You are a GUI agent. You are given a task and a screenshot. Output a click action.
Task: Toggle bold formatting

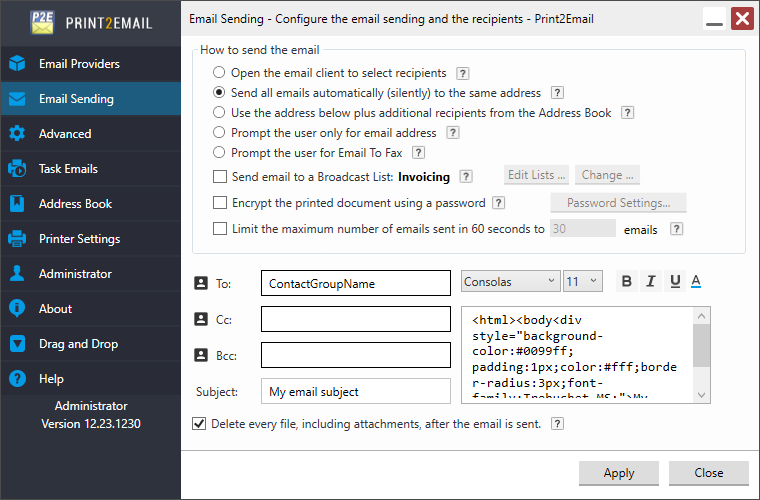pos(626,281)
